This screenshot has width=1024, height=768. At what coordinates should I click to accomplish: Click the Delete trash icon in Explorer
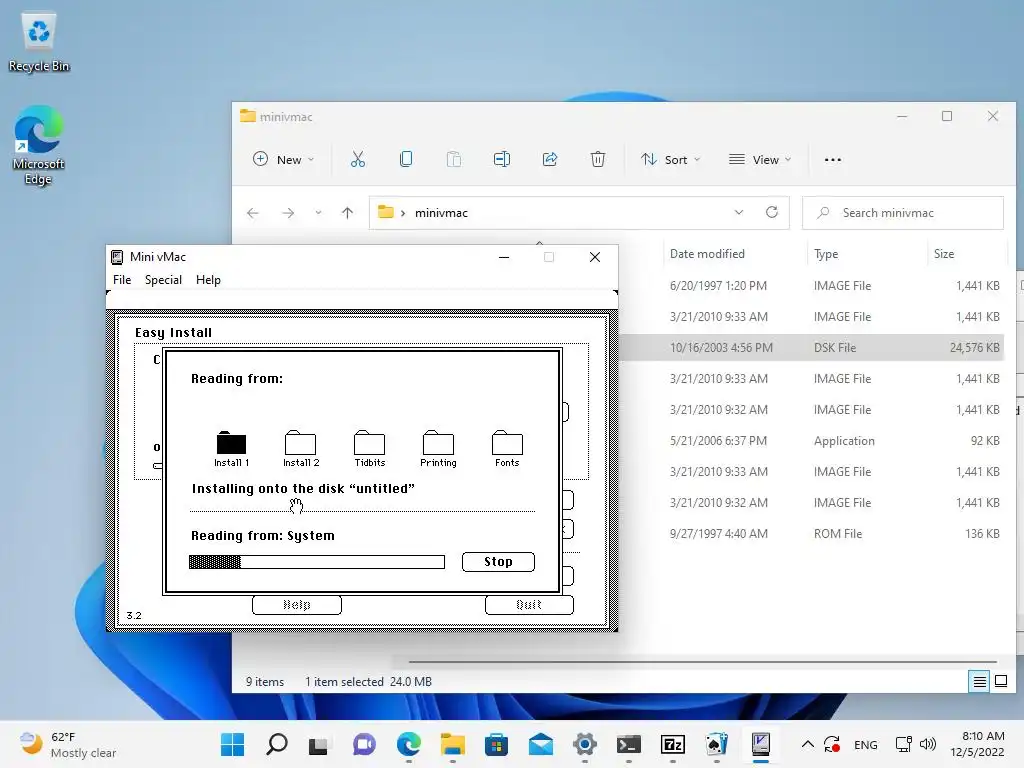598,159
